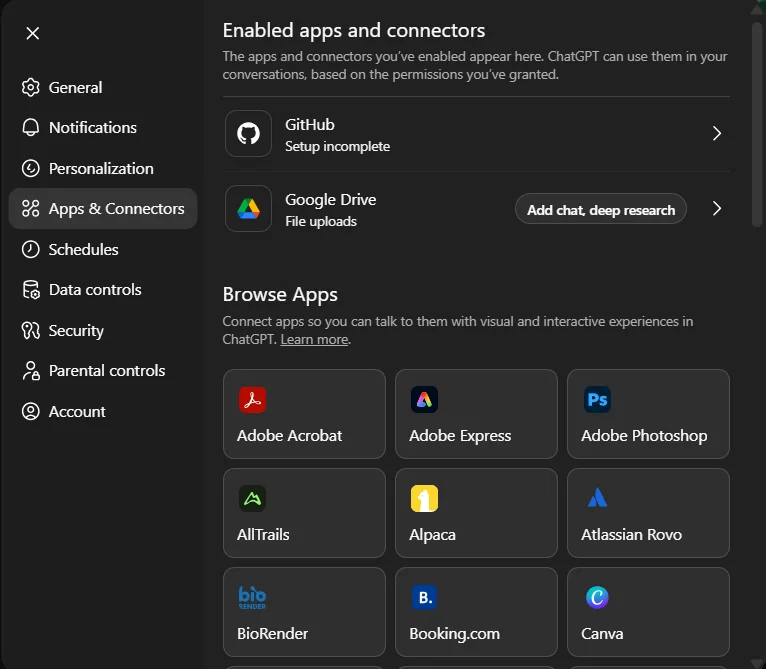Switch to Data controls settings

(x=95, y=290)
